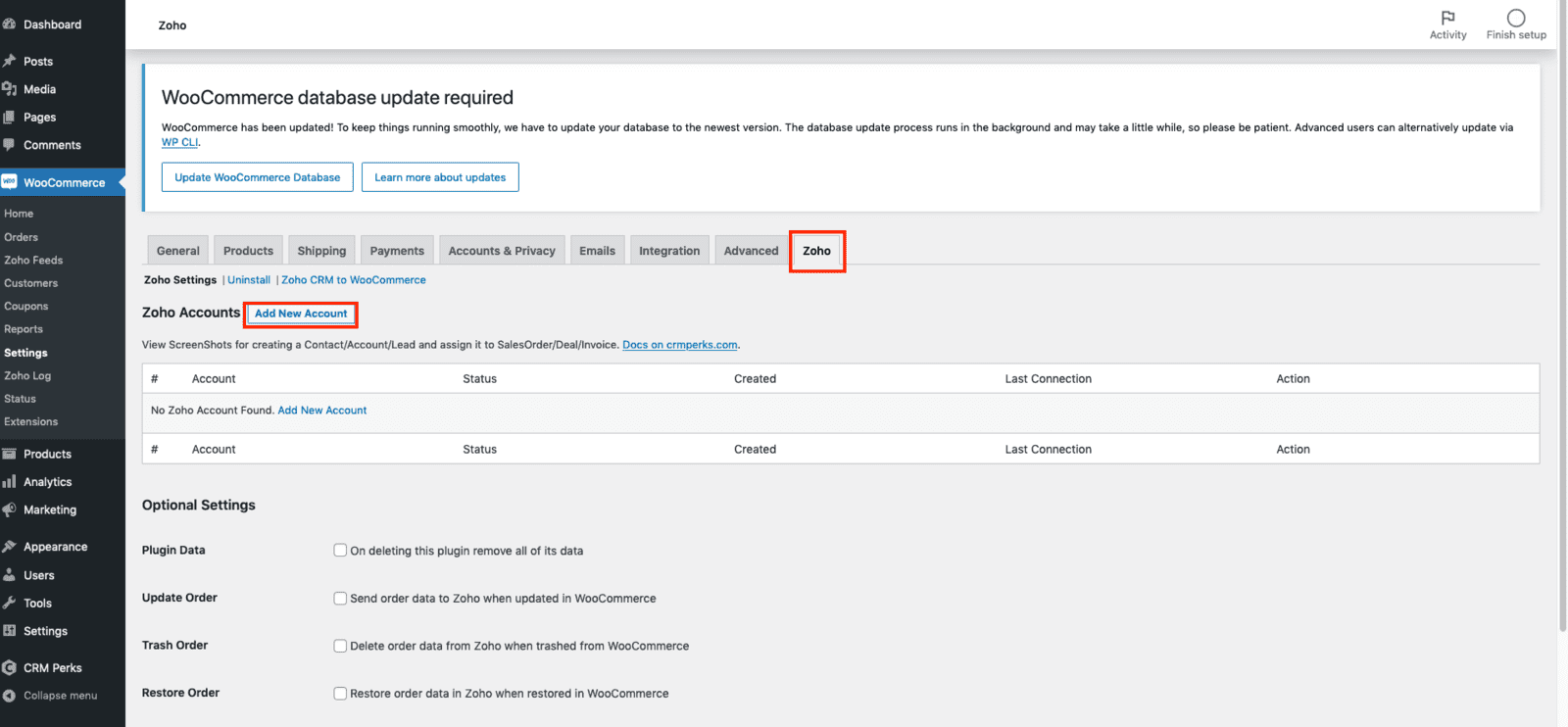Click the top Account column header
The width and height of the screenshot is (1568, 727).
tap(214, 379)
